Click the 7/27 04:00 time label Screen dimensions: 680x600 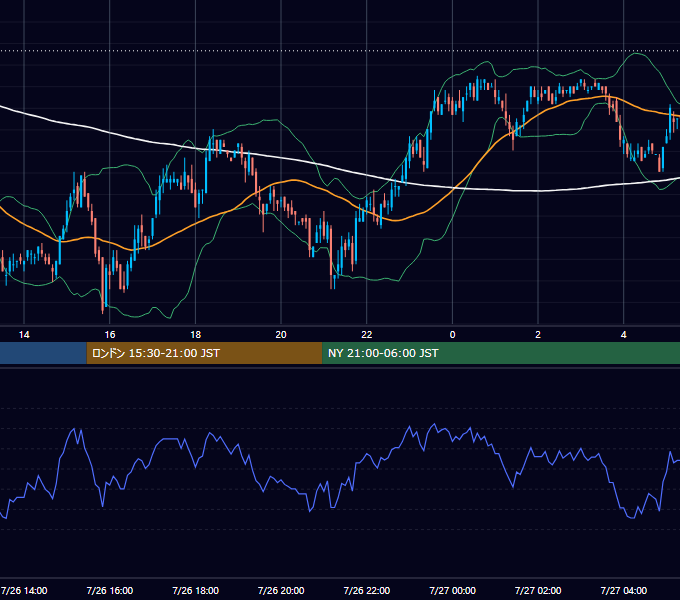(624, 590)
